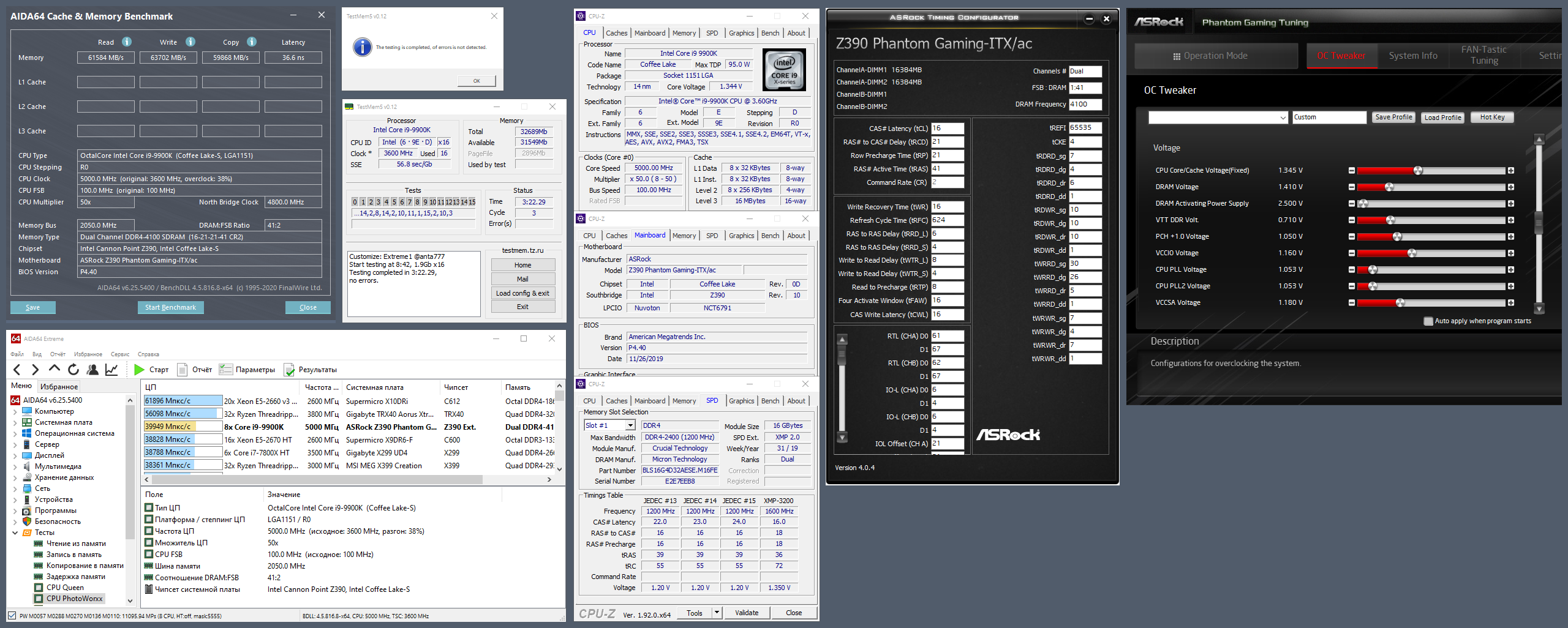The image size is (1568, 628).
Task: Switch to System Info tab in ASRock tuning
Action: (1413, 56)
